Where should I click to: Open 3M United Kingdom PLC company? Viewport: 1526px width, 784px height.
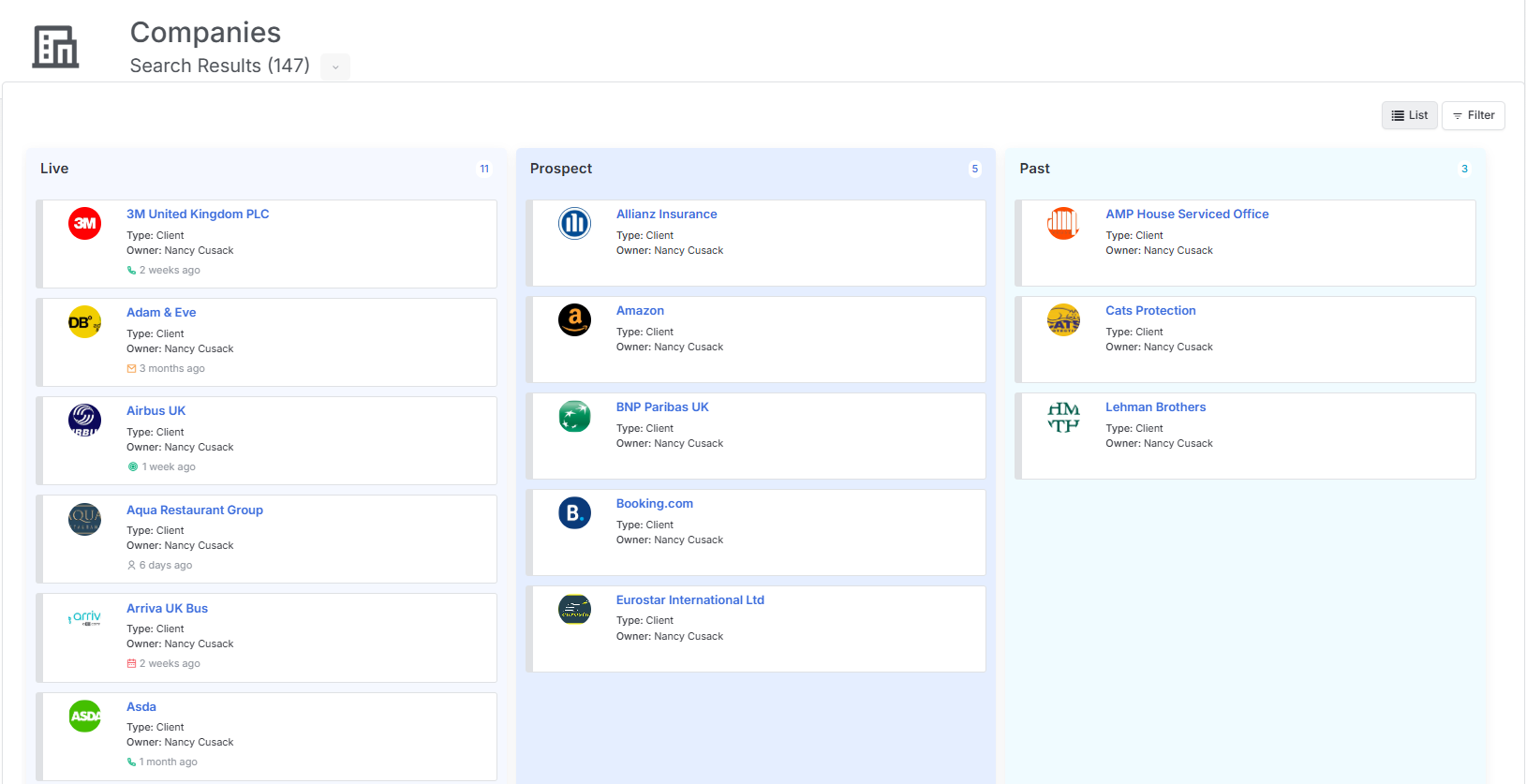tap(198, 214)
